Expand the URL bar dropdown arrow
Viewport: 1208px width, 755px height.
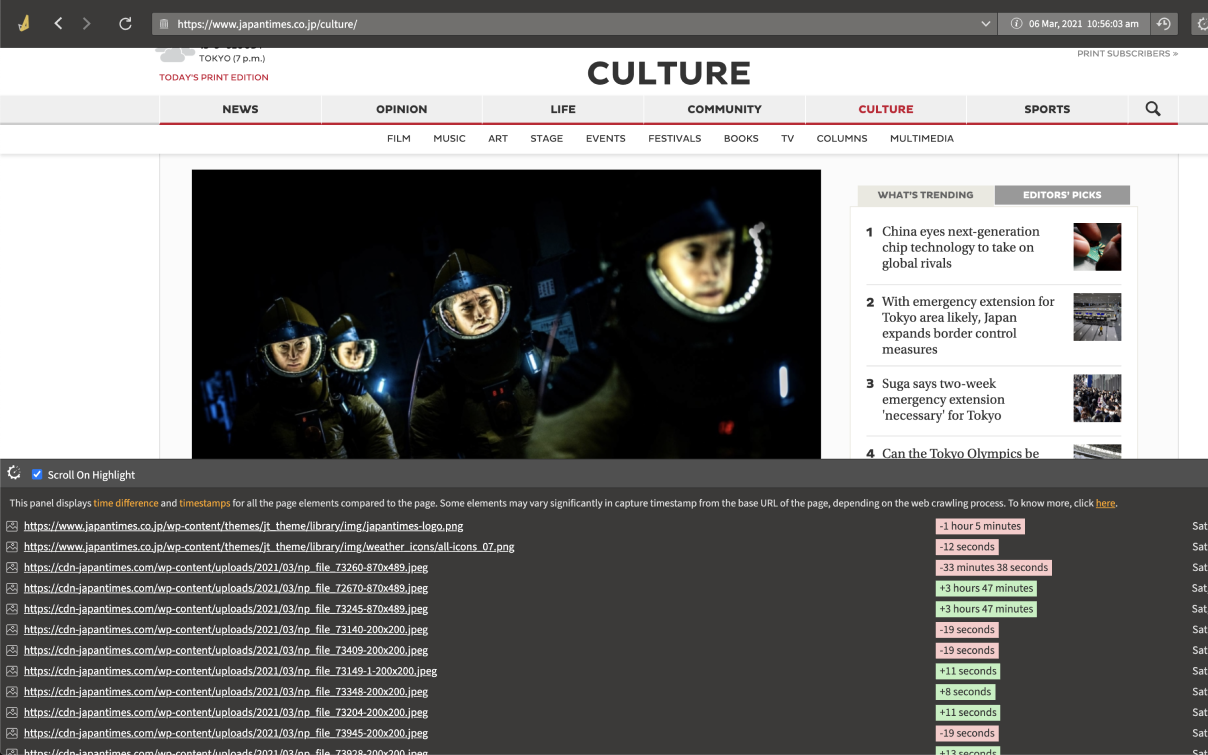click(x=987, y=24)
